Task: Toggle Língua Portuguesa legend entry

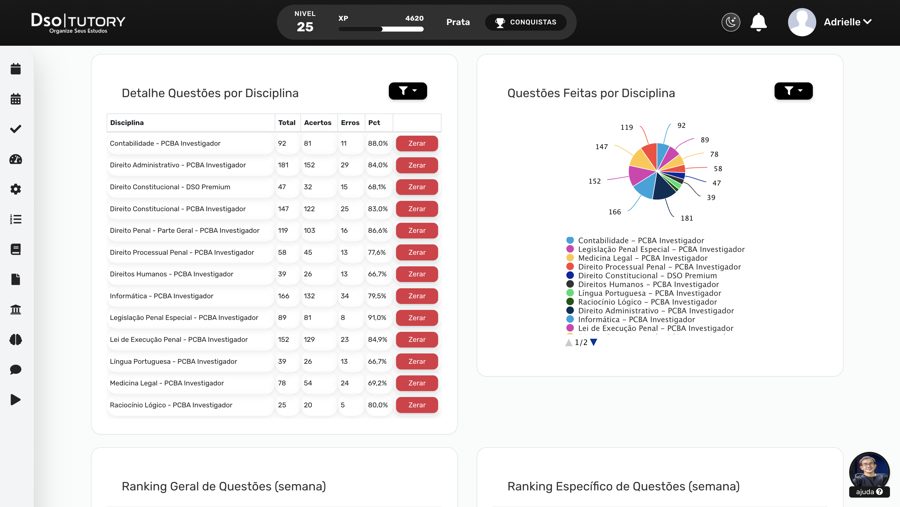Action: click(644, 293)
